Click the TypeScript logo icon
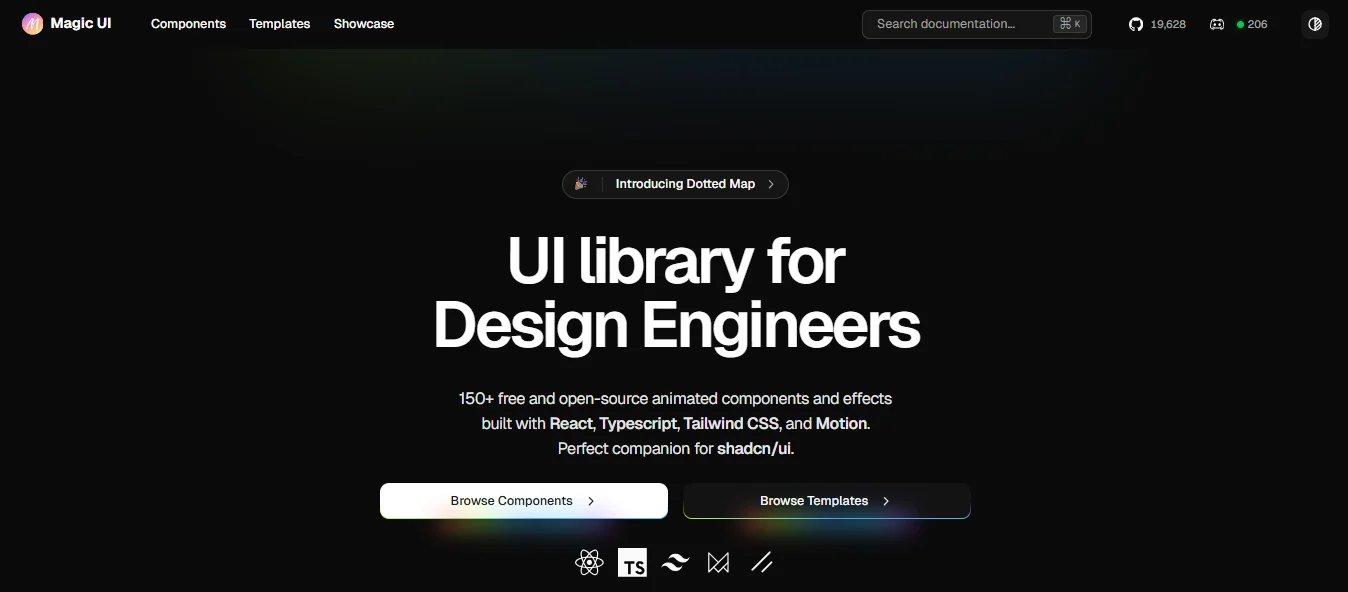 coord(632,562)
